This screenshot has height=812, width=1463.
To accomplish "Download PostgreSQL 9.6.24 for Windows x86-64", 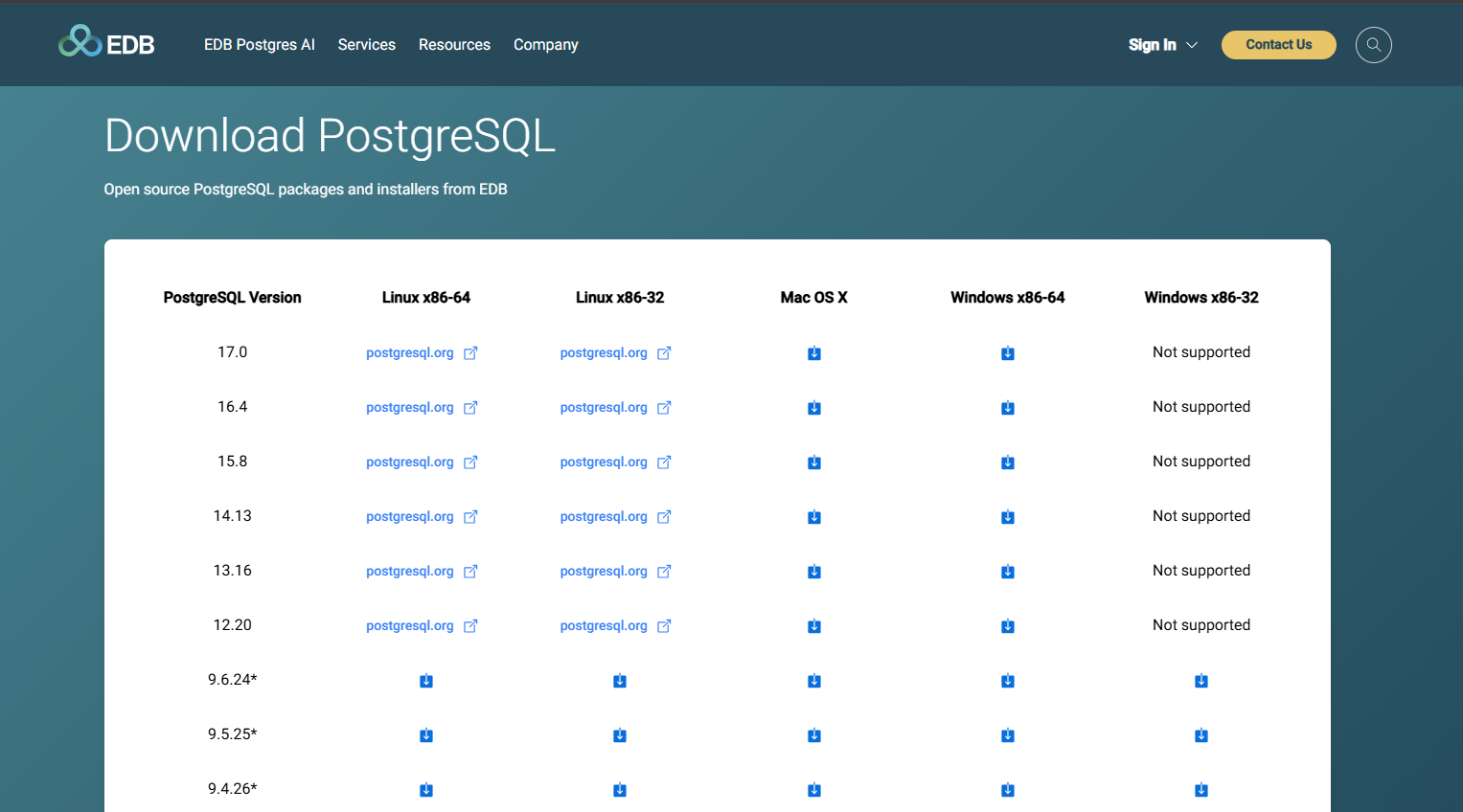I will [1008, 681].
